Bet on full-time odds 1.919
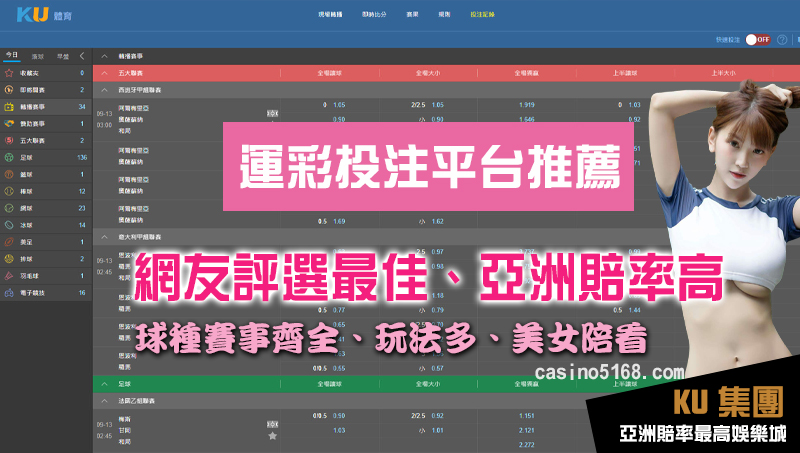 point(527,105)
